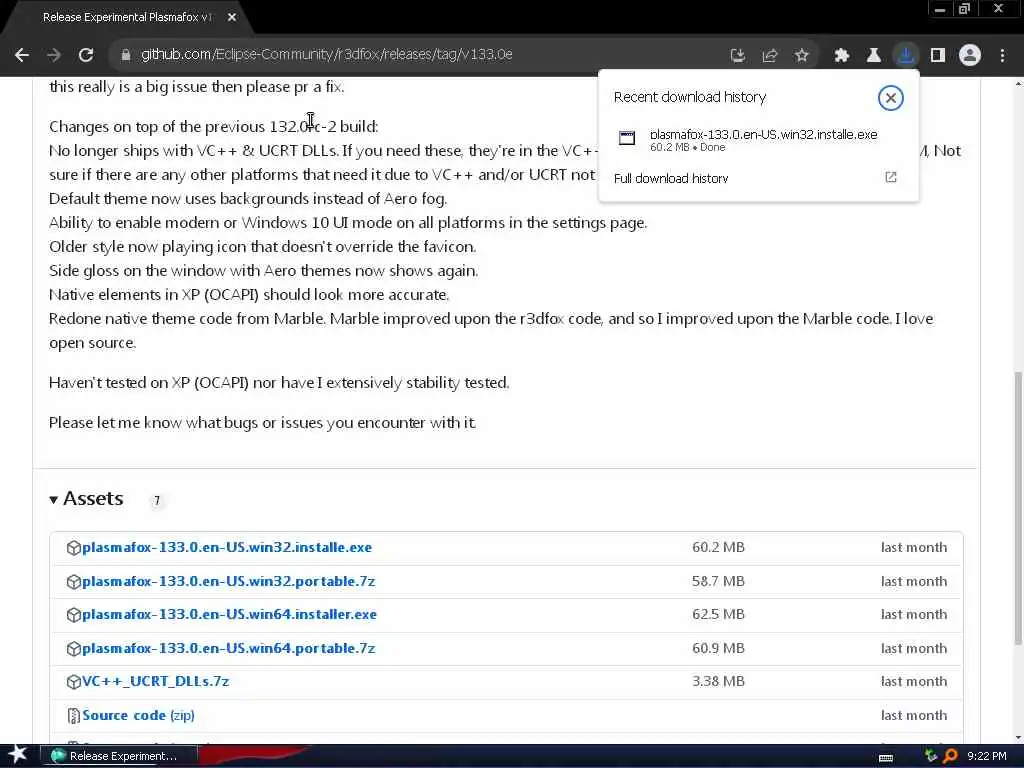Click the keyboard icon in system tray
This screenshot has height=768, width=1024.
pos(886,758)
